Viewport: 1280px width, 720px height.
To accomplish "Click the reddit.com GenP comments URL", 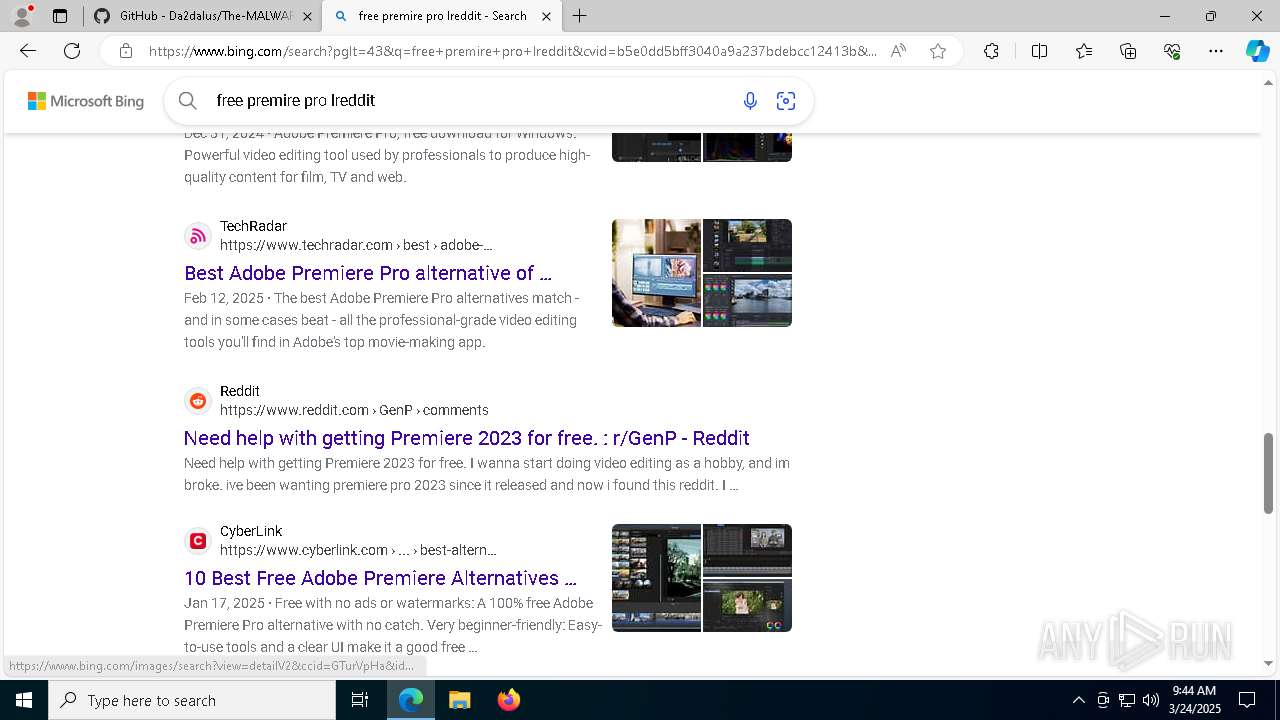I will [354, 410].
